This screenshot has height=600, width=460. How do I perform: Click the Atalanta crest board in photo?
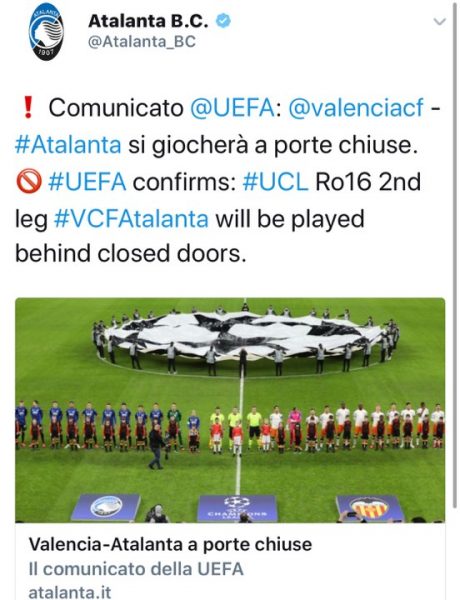pos(106,507)
